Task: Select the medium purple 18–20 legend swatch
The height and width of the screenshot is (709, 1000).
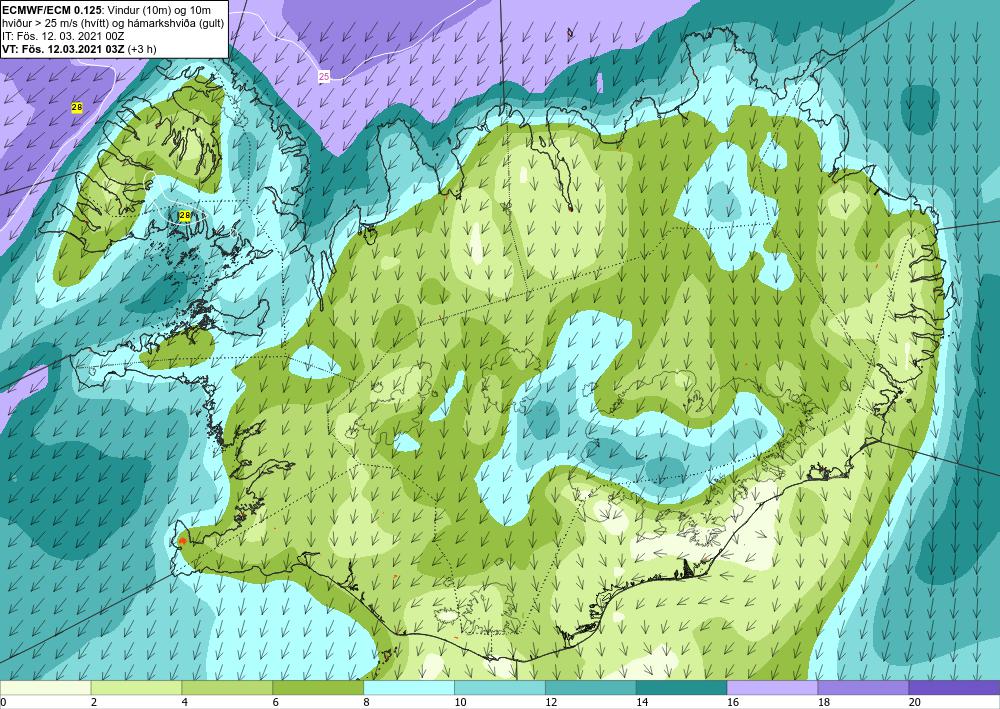Action: tap(863, 688)
